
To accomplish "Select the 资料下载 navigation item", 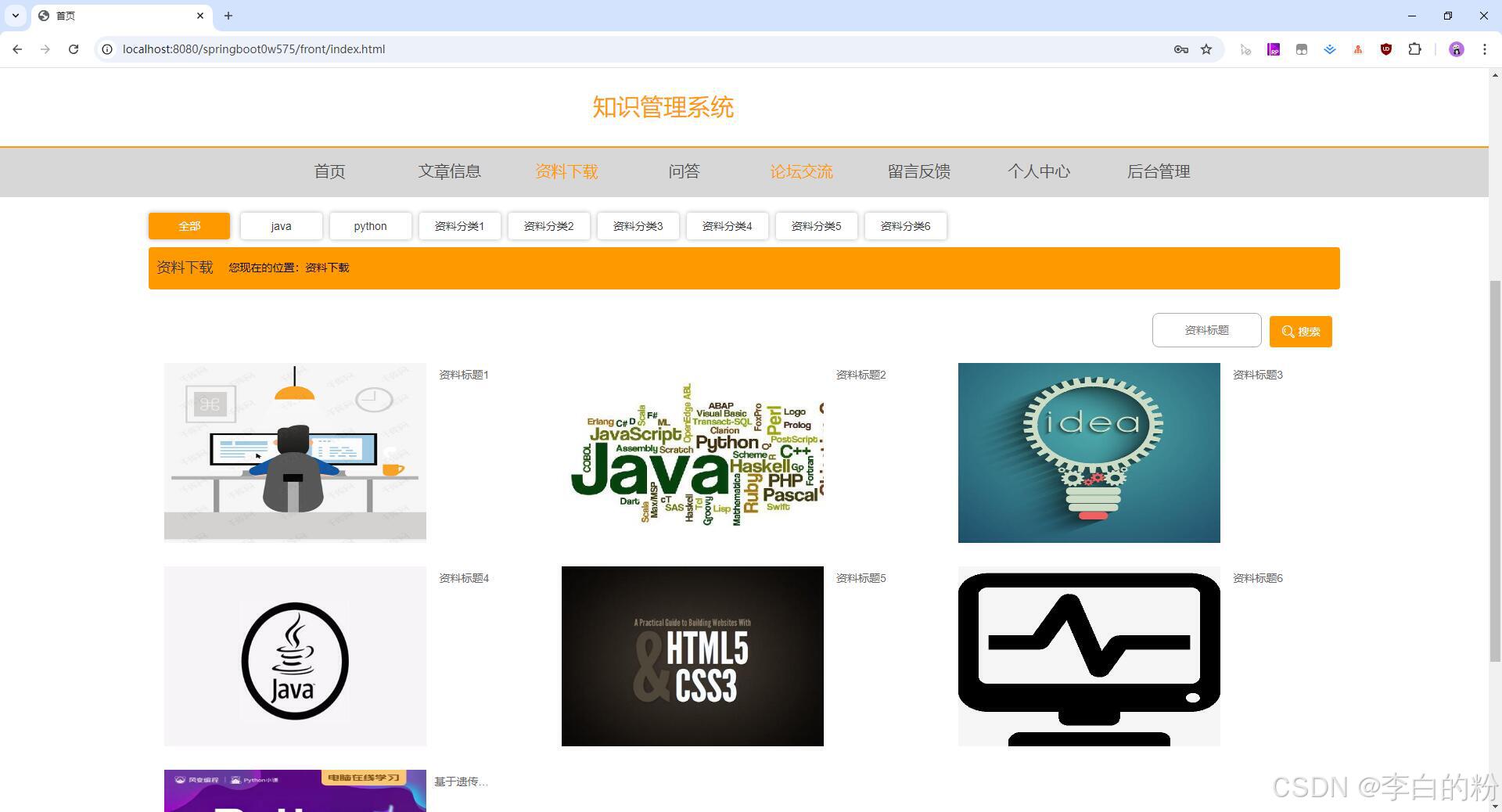I will point(566,171).
